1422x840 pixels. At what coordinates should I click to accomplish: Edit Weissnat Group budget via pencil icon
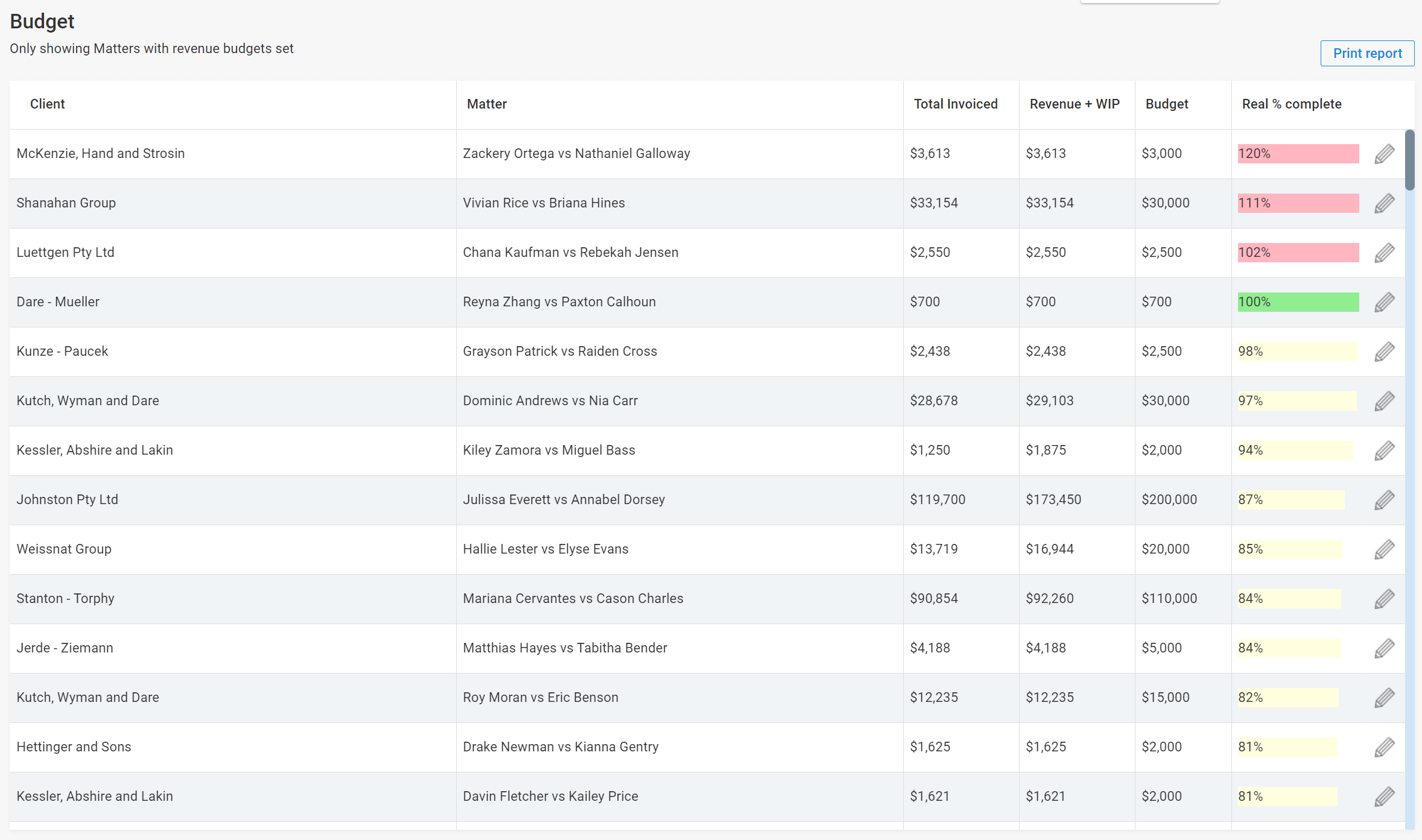[1384, 549]
